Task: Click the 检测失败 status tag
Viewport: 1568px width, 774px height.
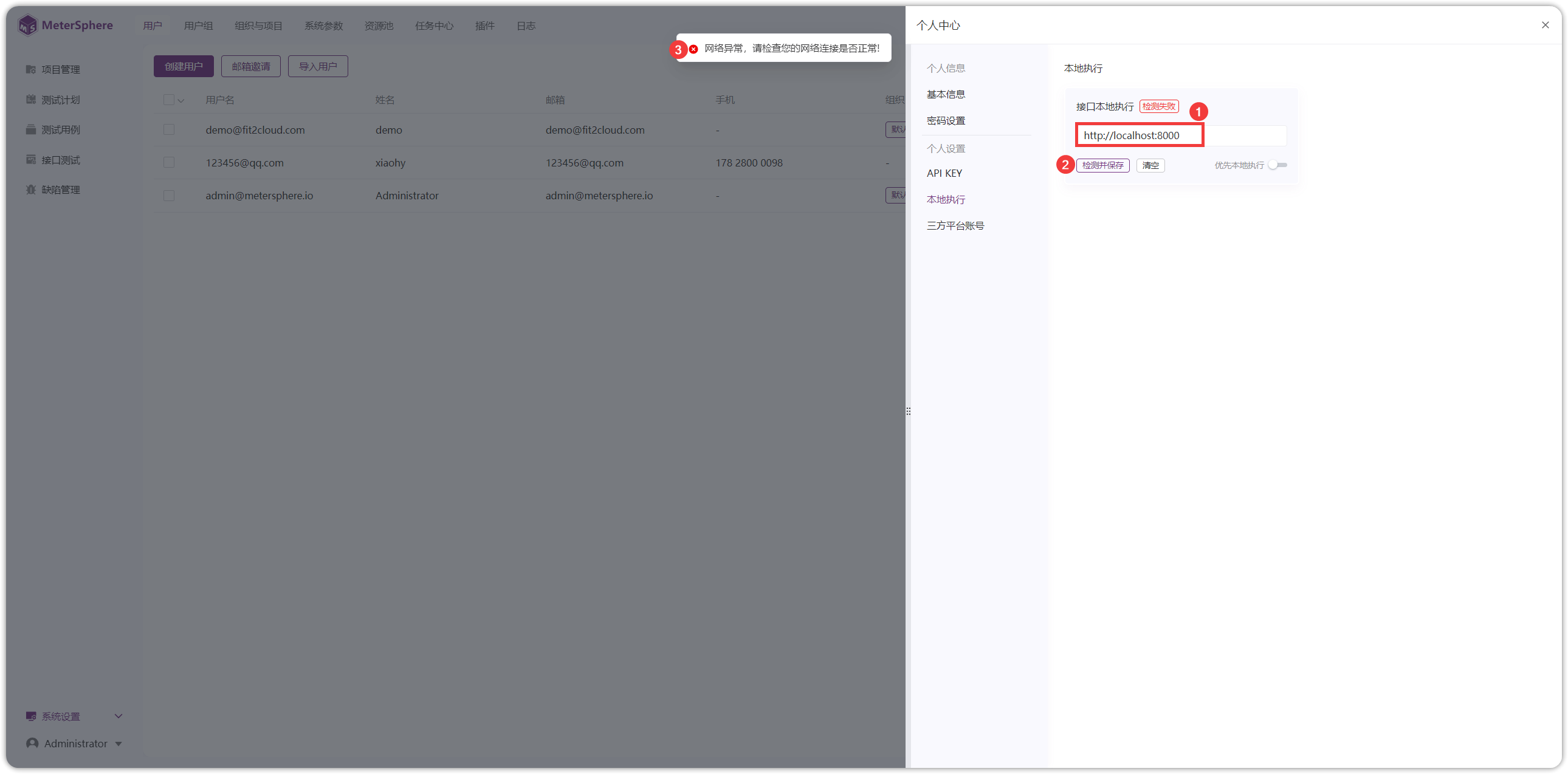Action: tap(1159, 106)
